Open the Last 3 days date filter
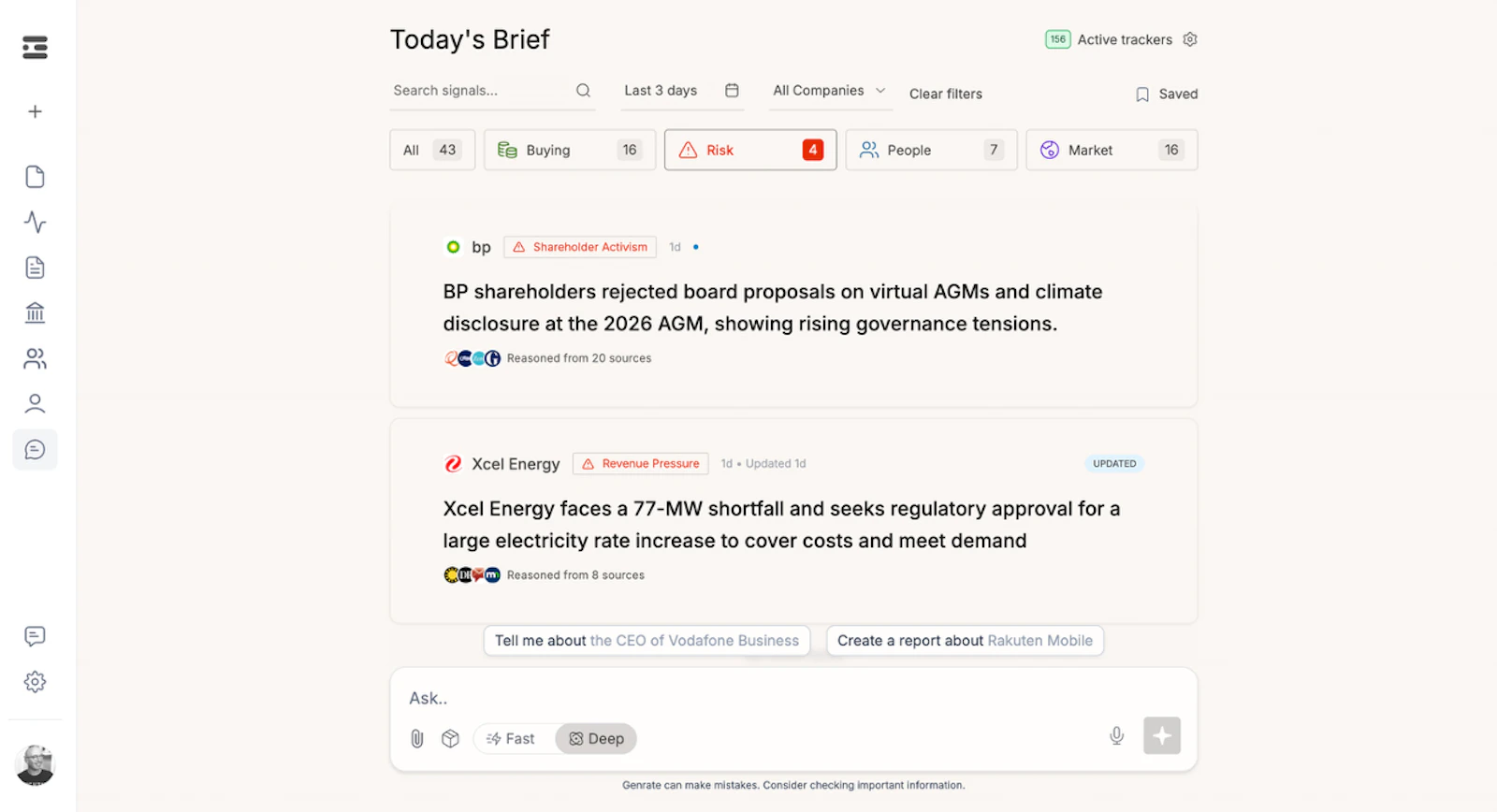Viewport: 1497px width, 812px height. pyautogui.click(x=682, y=91)
